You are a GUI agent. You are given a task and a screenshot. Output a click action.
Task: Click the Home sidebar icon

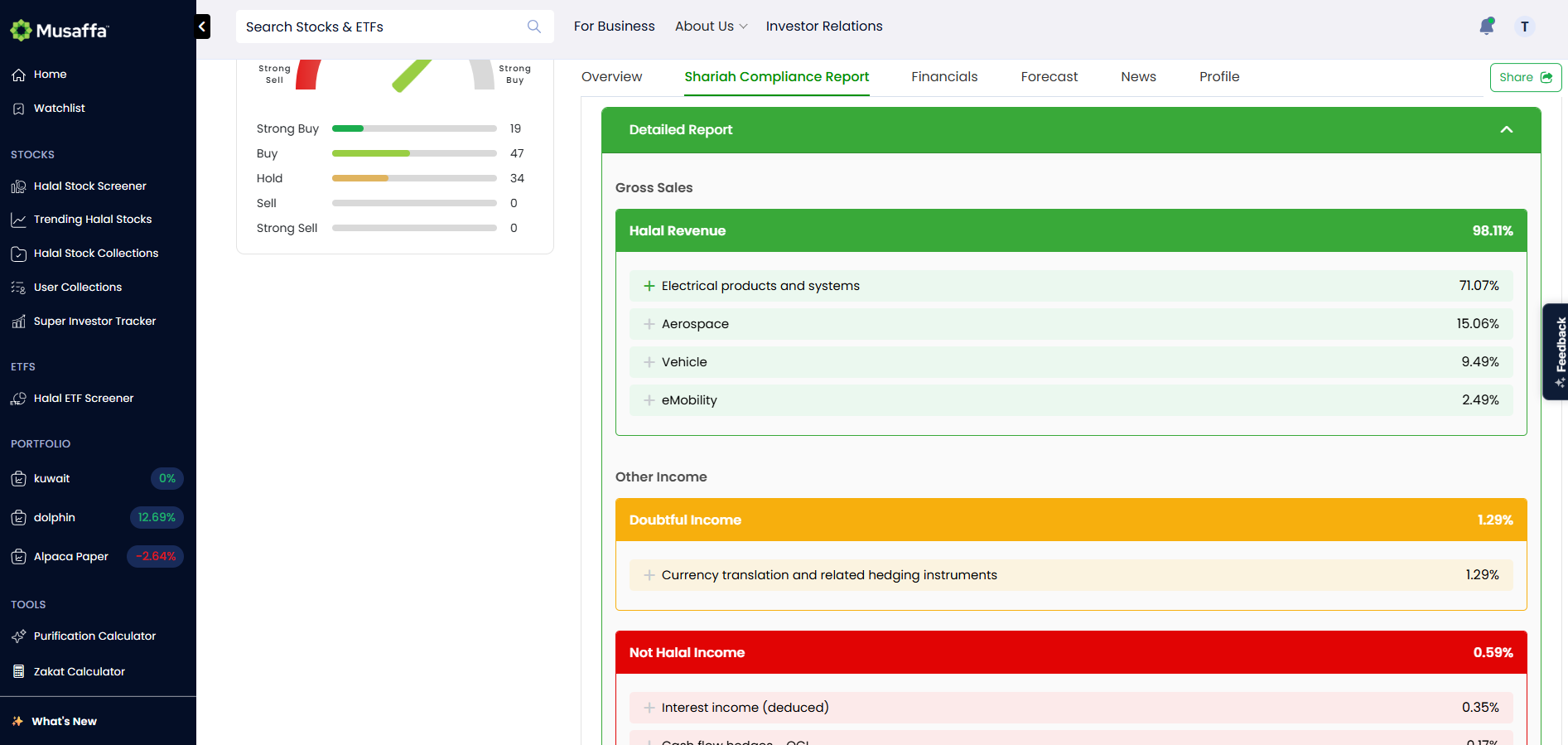coord(18,75)
